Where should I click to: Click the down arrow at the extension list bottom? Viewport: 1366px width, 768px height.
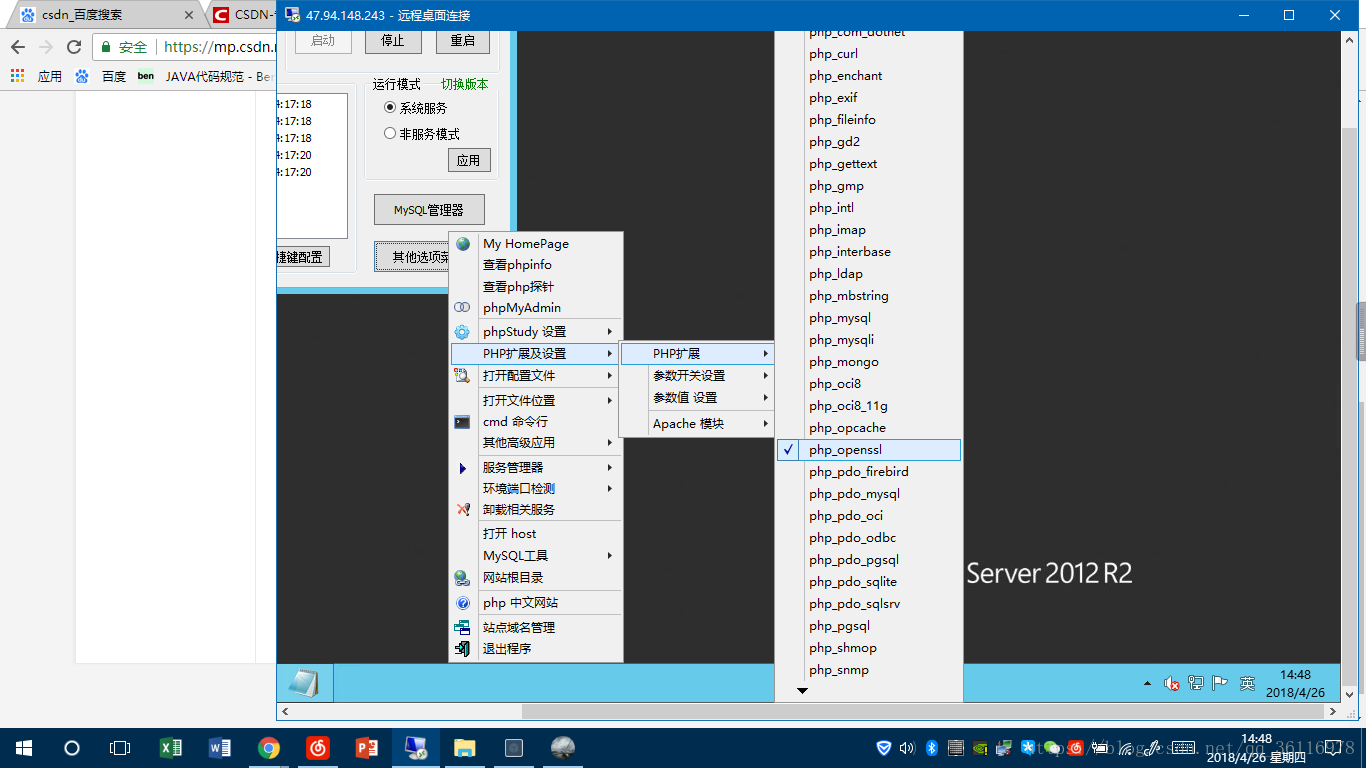click(802, 691)
